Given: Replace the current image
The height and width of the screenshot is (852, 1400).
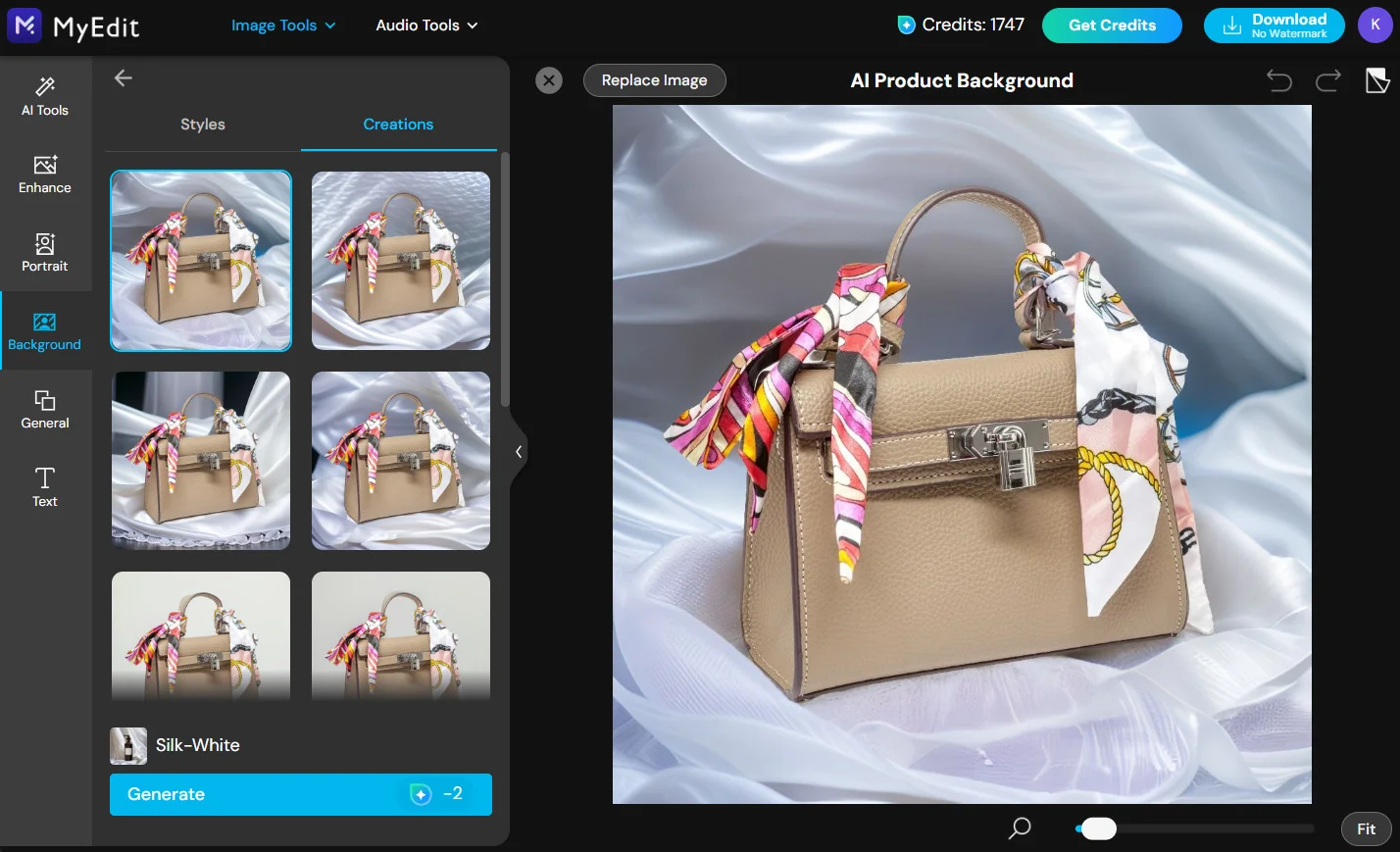Looking at the screenshot, I should 654,80.
